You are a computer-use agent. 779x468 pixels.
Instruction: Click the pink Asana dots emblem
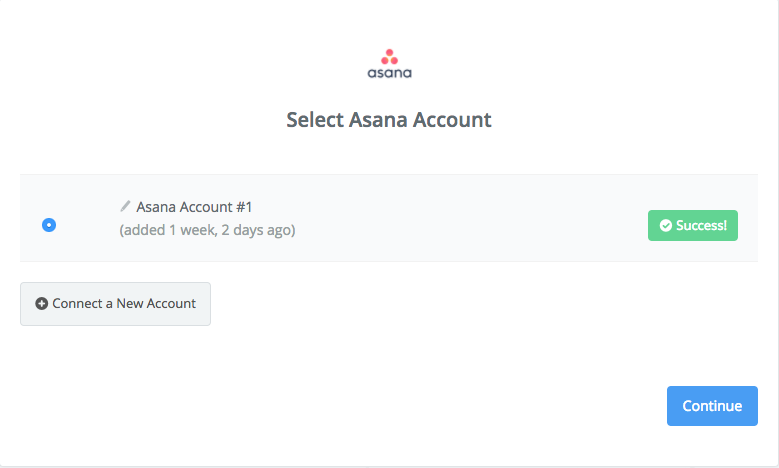coord(390,57)
